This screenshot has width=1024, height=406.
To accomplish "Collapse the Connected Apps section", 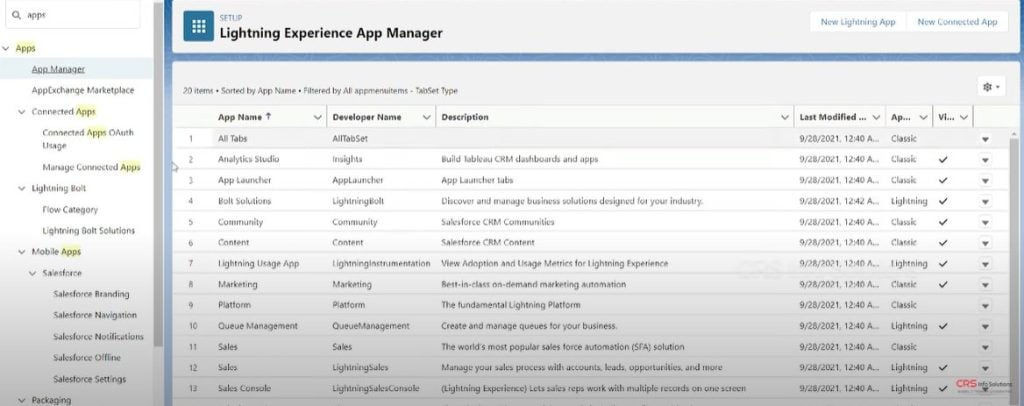I will (22, 112).
